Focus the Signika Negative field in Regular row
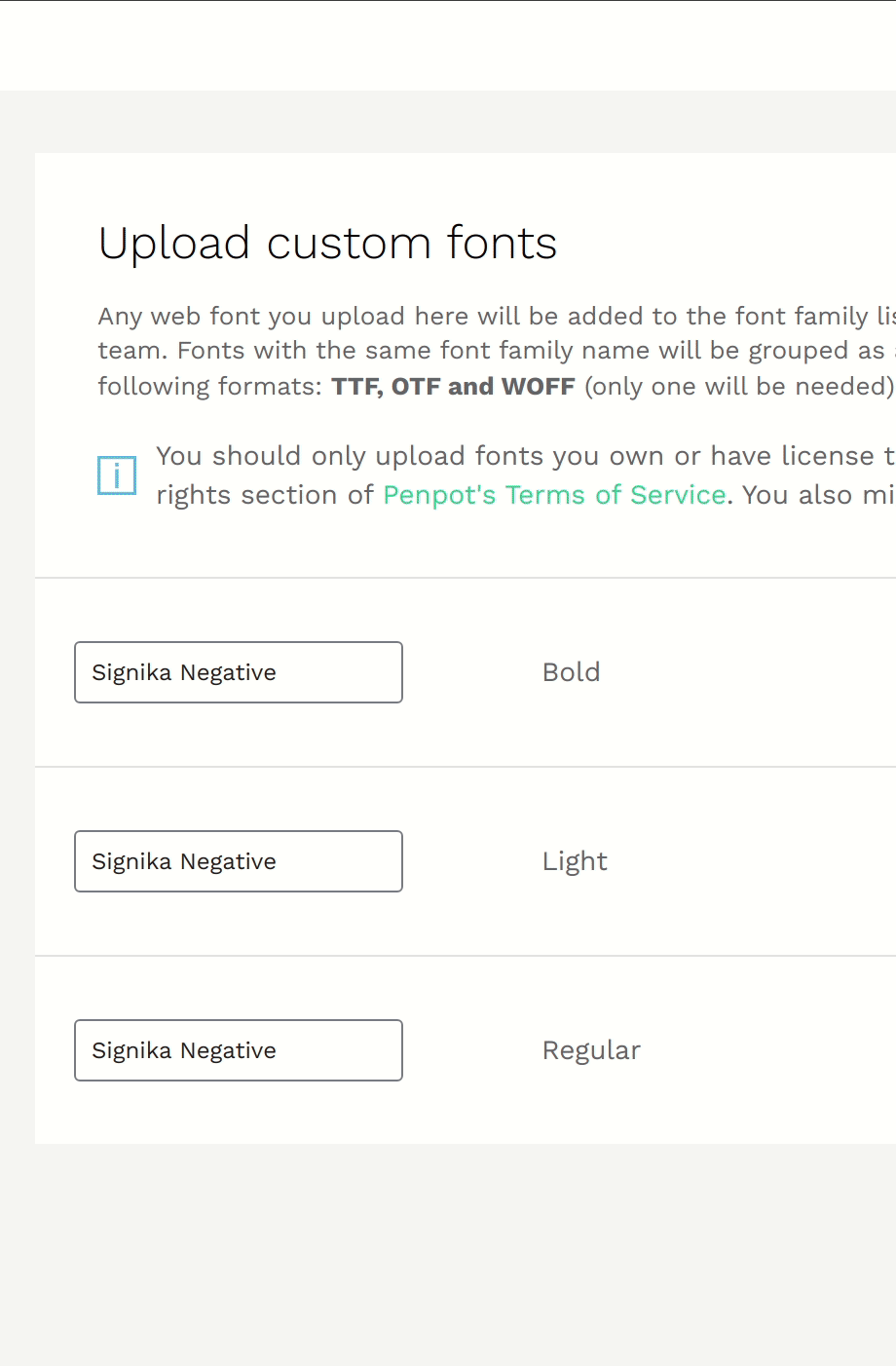This screenshot has height=1366, width=896. (x=239, y=1050)
